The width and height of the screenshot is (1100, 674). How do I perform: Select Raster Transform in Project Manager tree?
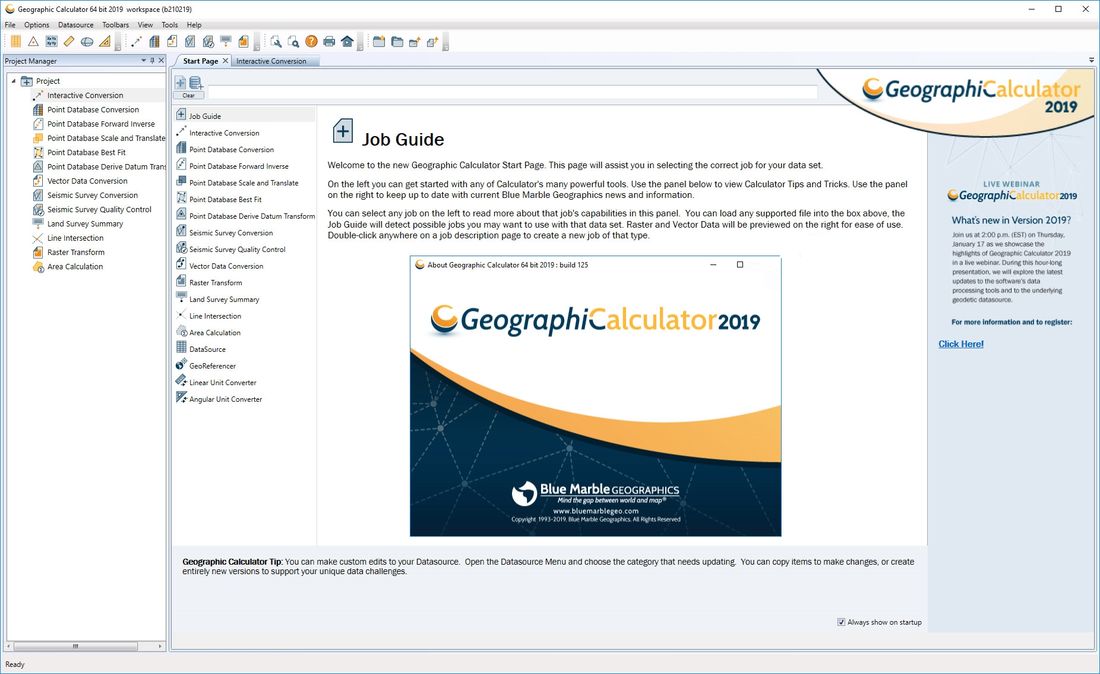[76, 252]
